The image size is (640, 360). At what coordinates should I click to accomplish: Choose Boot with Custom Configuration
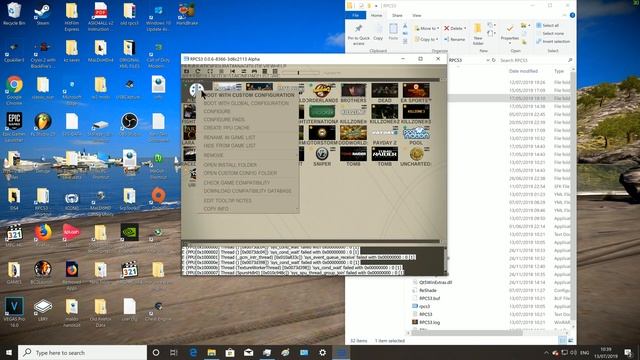[249, 95]
